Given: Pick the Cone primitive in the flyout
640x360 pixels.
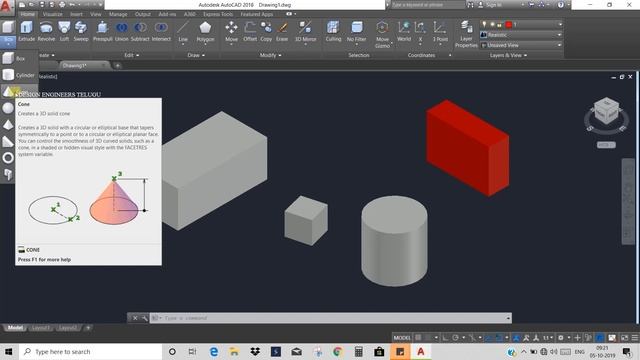Looking at the screenshot, I should coord(8,91).
